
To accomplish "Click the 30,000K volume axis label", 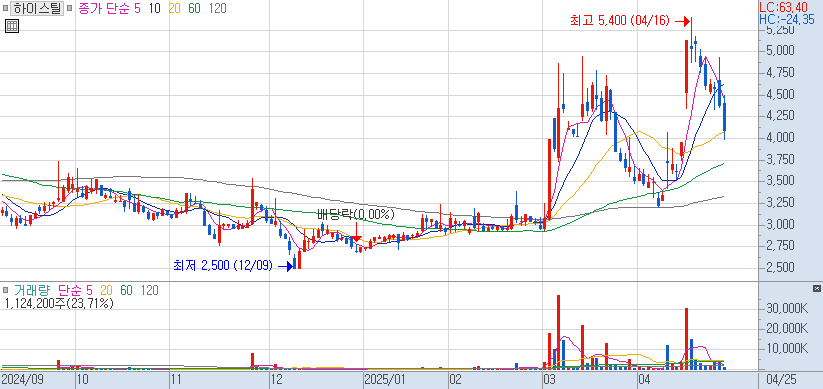I will (x=787, y=308).
